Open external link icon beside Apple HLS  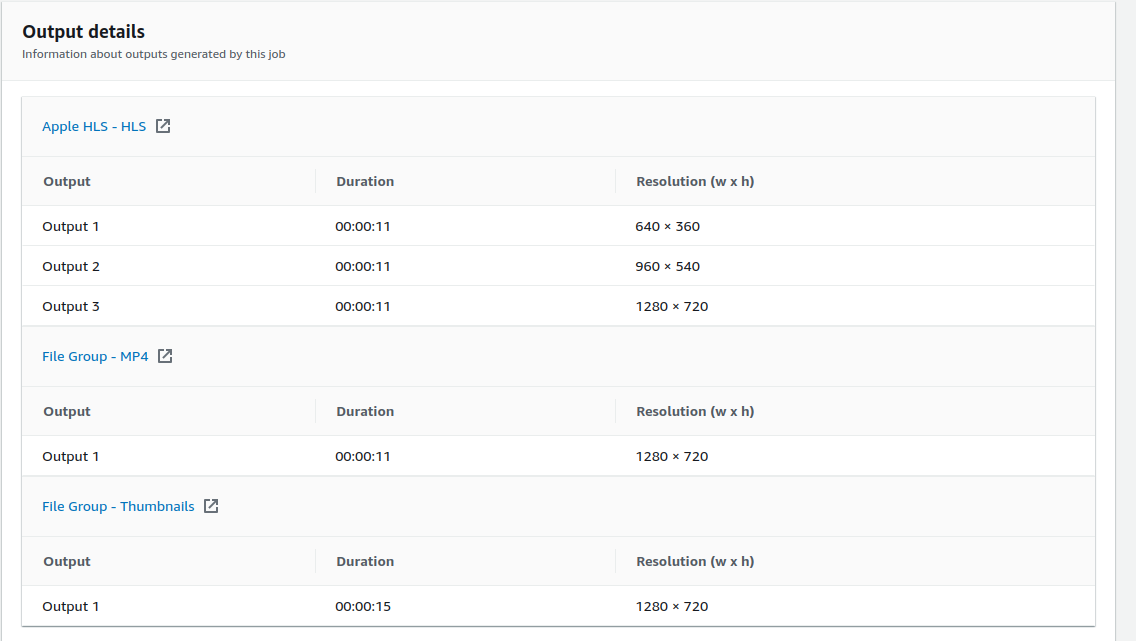click(x=163, y=126)
